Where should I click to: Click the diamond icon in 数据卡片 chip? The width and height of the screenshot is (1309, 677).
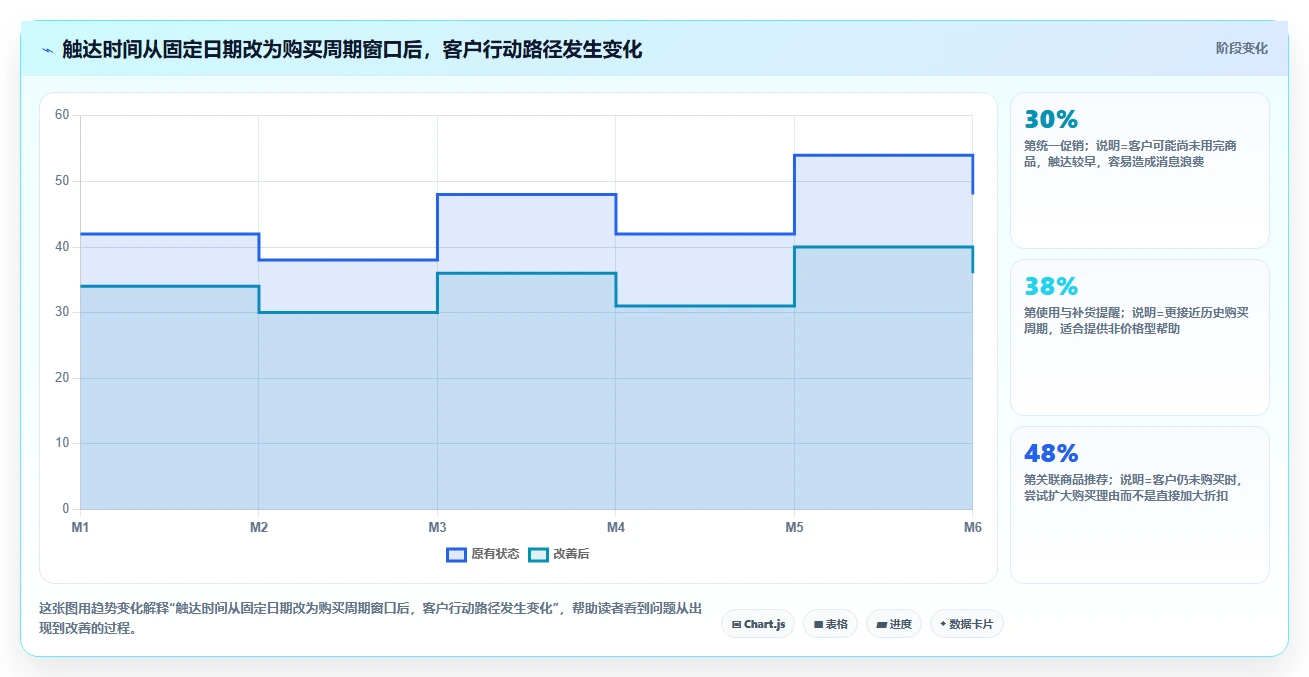[943, 624]
